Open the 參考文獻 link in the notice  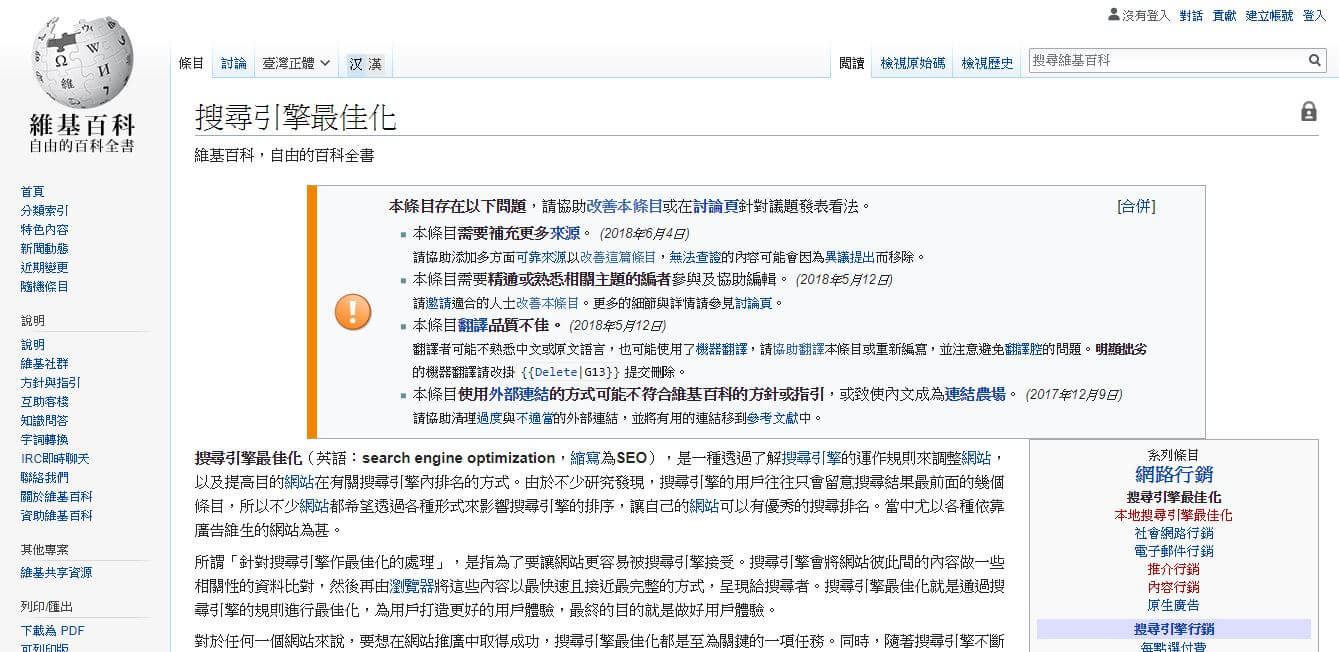[x=772, y=418]
